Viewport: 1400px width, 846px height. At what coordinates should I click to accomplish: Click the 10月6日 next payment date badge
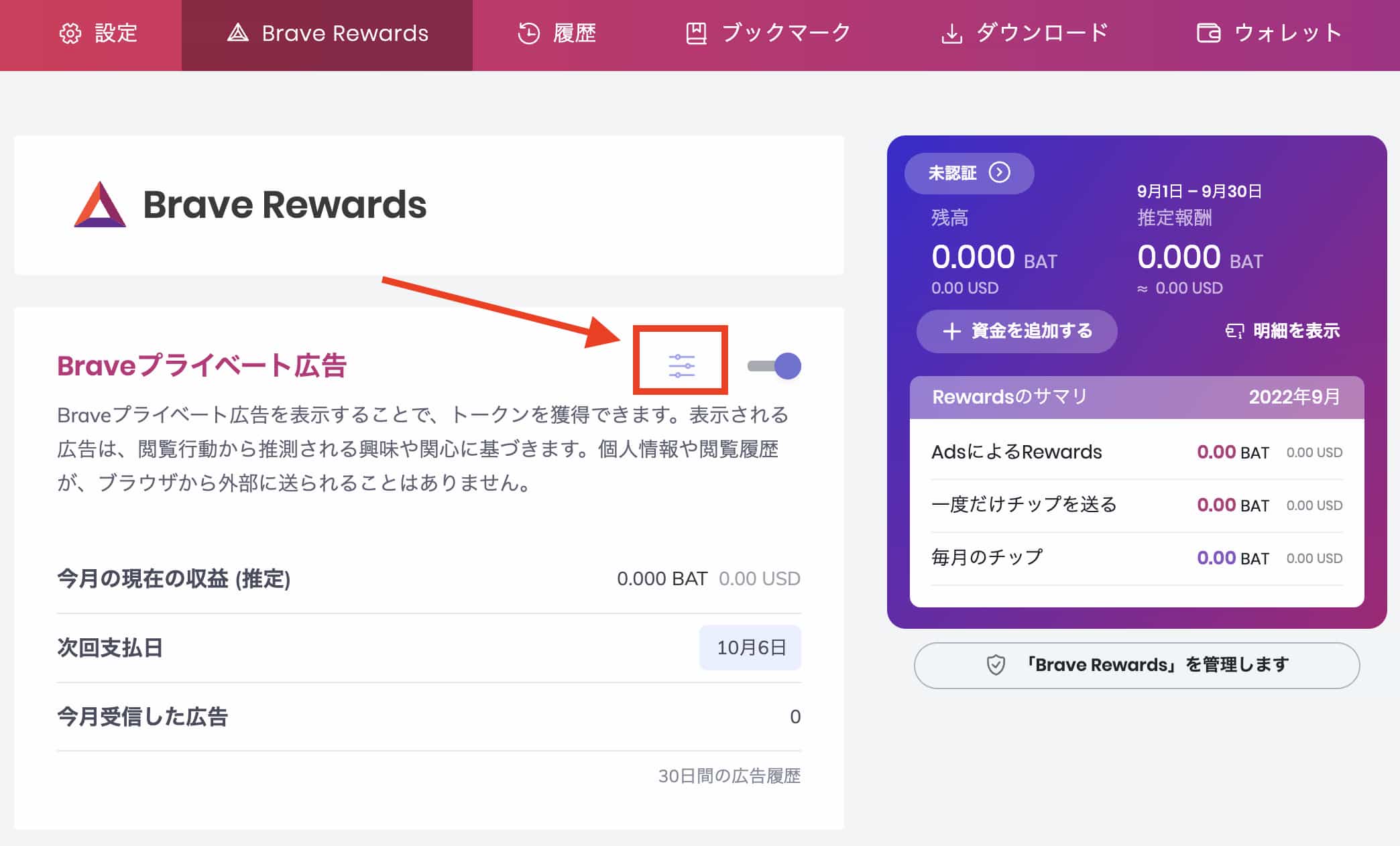(750, 648)
